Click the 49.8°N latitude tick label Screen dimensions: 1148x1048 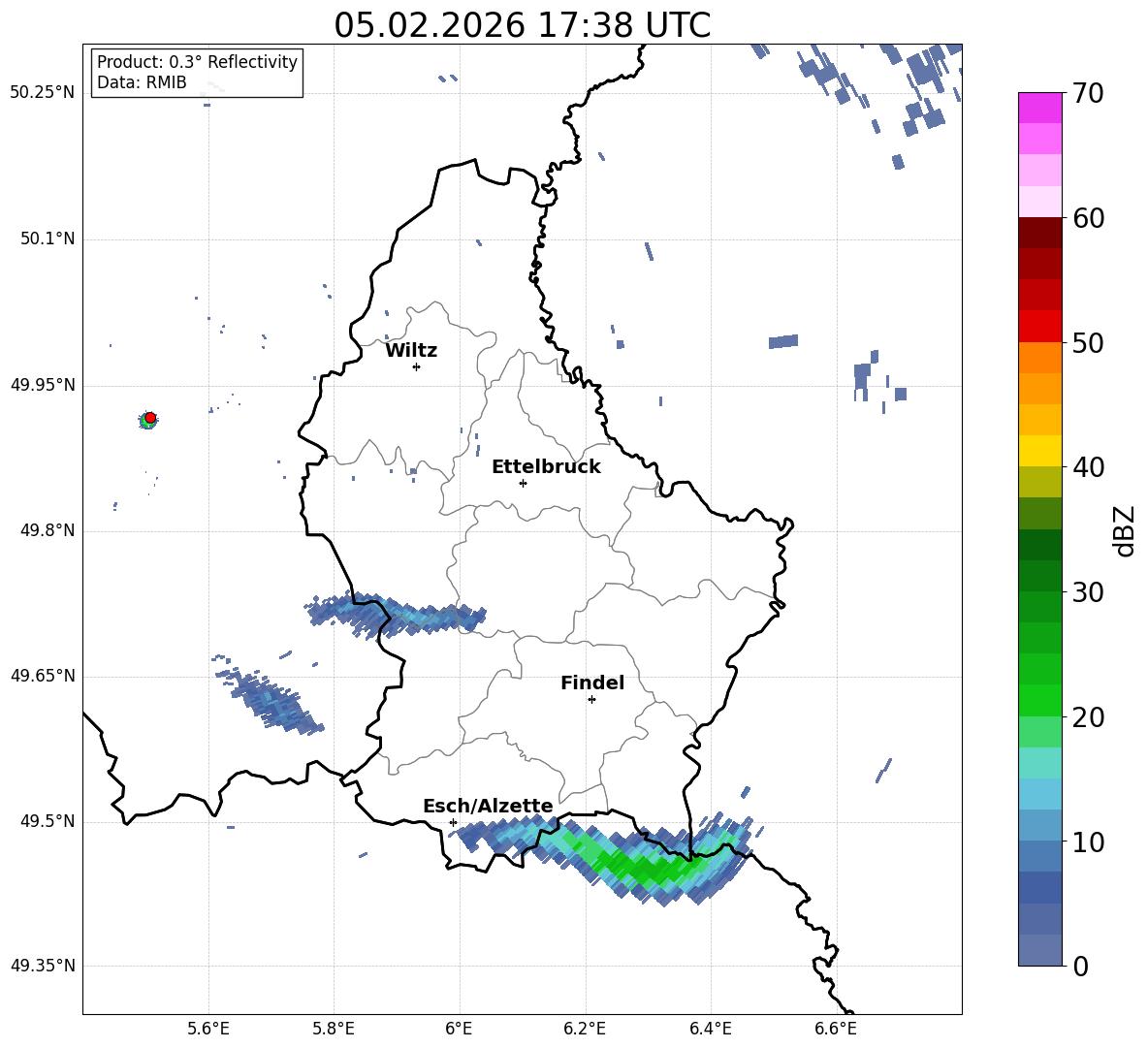[x=48, y=530]
